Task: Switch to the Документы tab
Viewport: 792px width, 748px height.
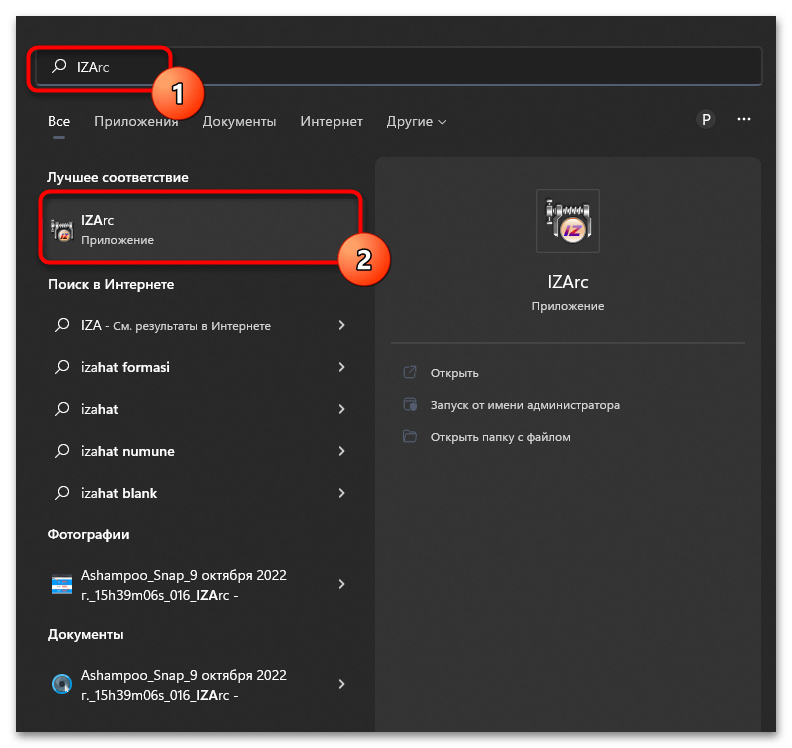Action: click(239, 121)
